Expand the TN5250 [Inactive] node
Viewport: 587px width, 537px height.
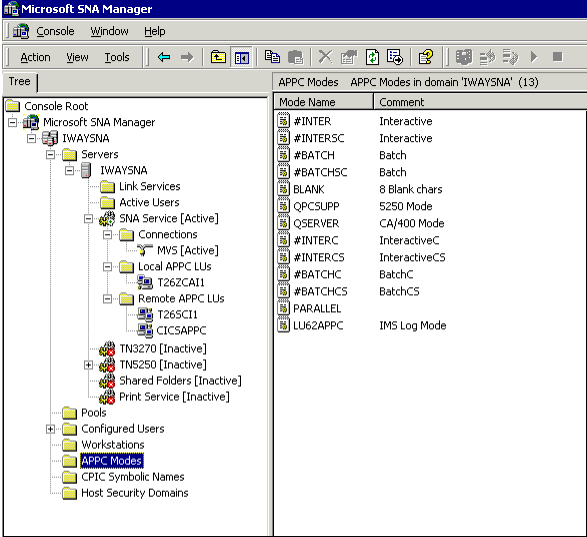click(x=88, y=365)
